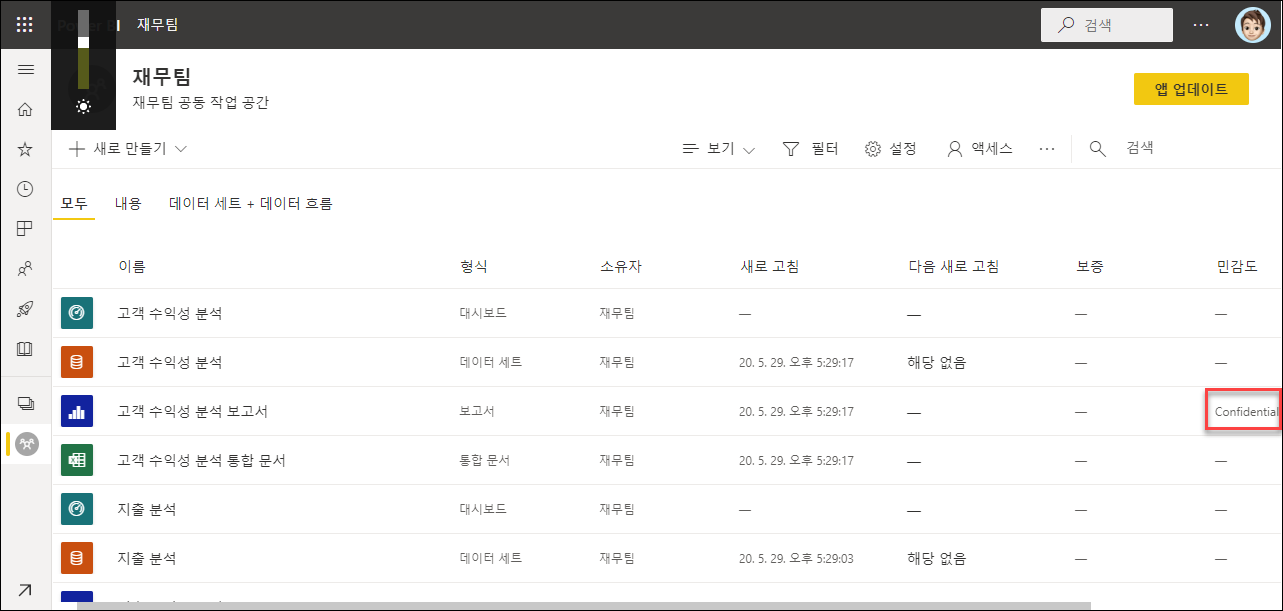The height and width of the screenshot is (611, 1283).
Task: Click dataset icon for 지출 분석
Action: point(77,558)
